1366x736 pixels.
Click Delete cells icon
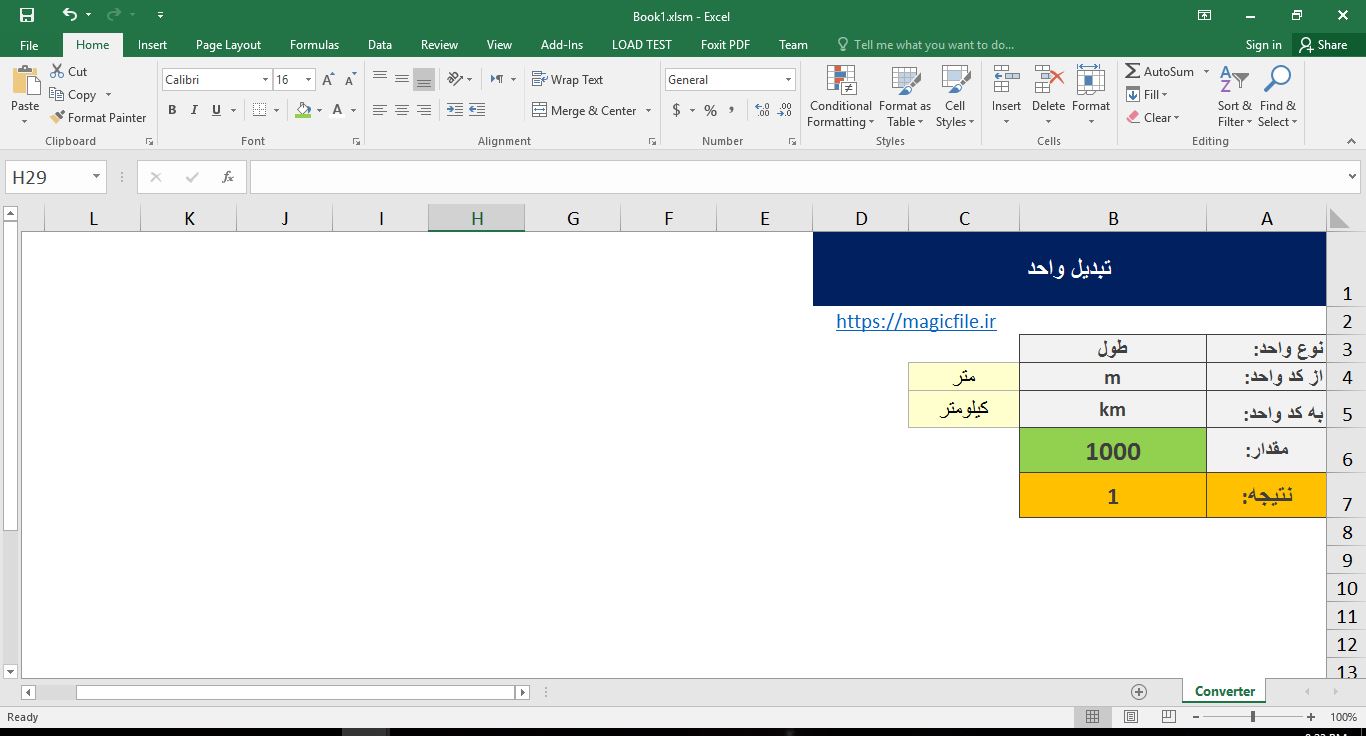(1048, 82)
